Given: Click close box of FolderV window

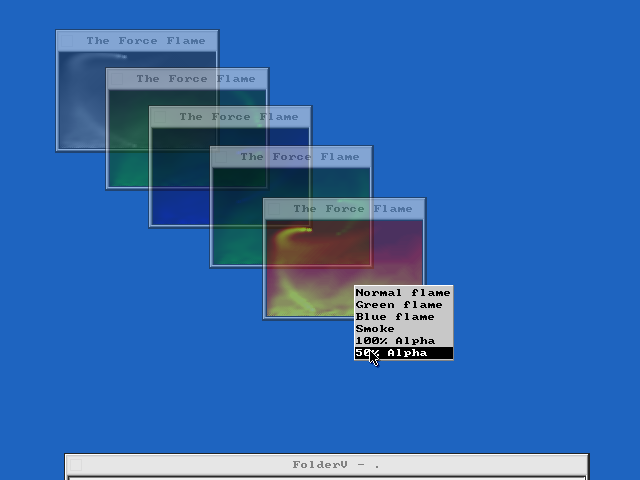Looking at the screenshot, I should [76, 464].
